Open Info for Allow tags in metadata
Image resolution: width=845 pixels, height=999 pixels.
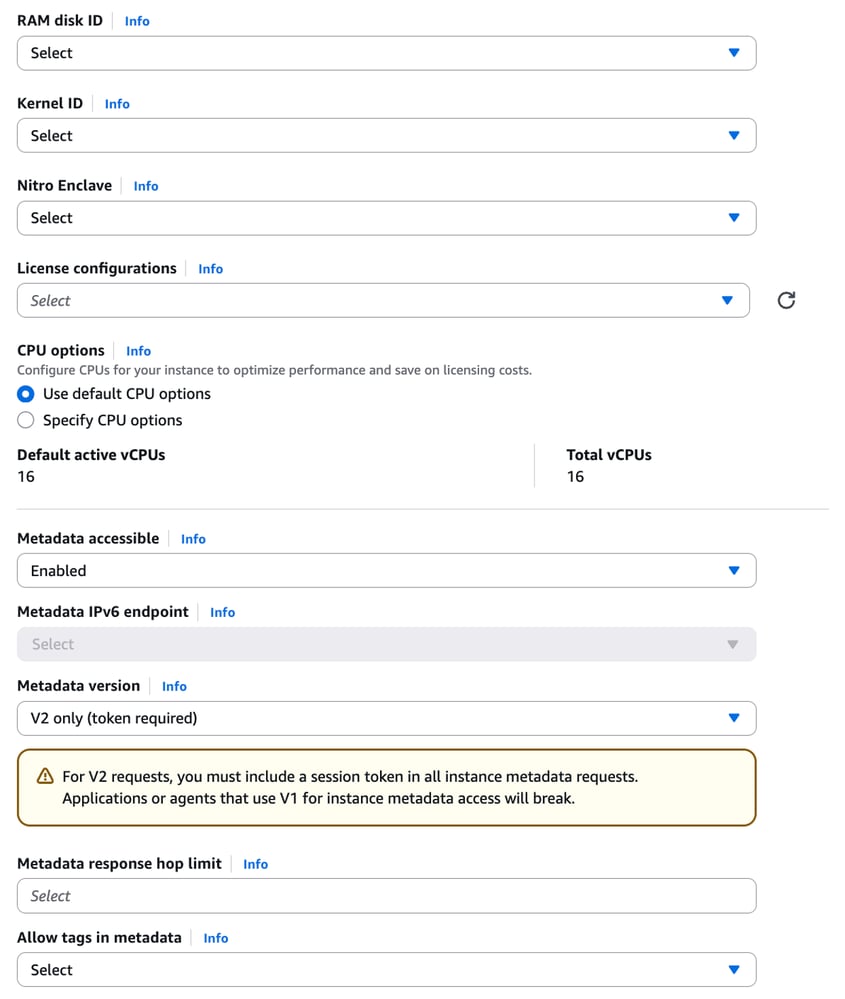(x=216, y=938)
